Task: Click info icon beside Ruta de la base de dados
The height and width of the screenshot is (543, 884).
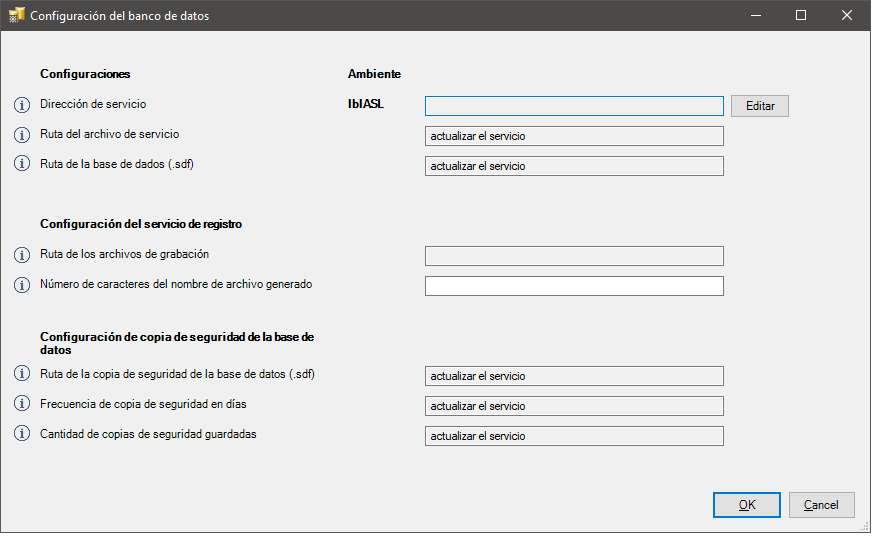Action: coord(22,164)
